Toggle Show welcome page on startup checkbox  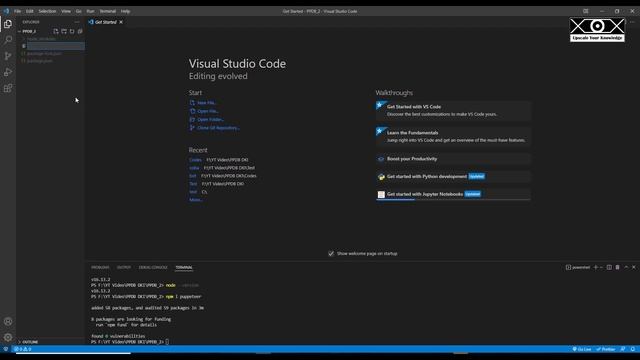pos(331,253)
